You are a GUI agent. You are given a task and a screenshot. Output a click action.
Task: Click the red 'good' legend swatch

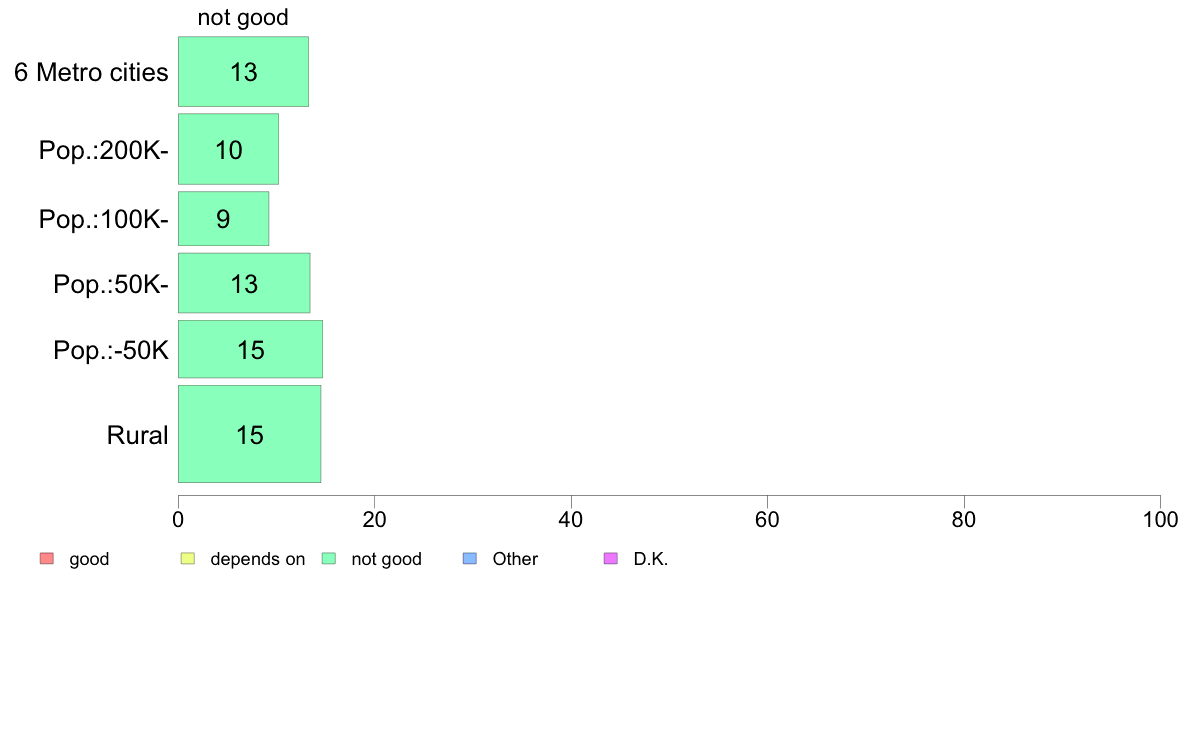46,559
